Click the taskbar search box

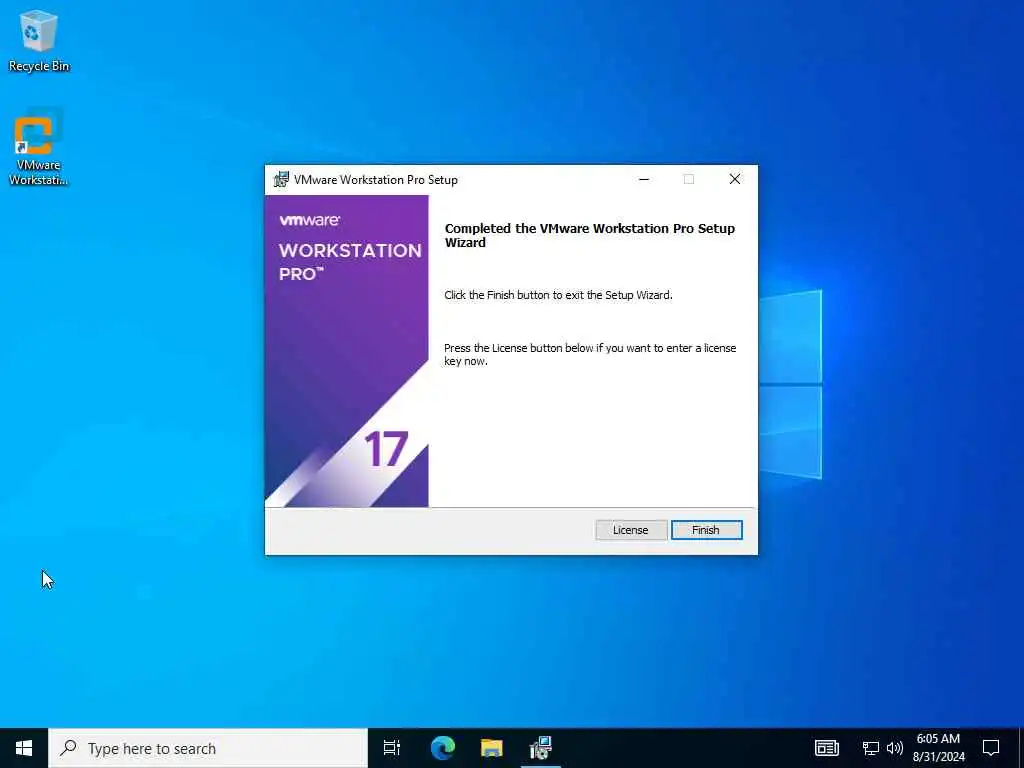click(x=208, y=748)
